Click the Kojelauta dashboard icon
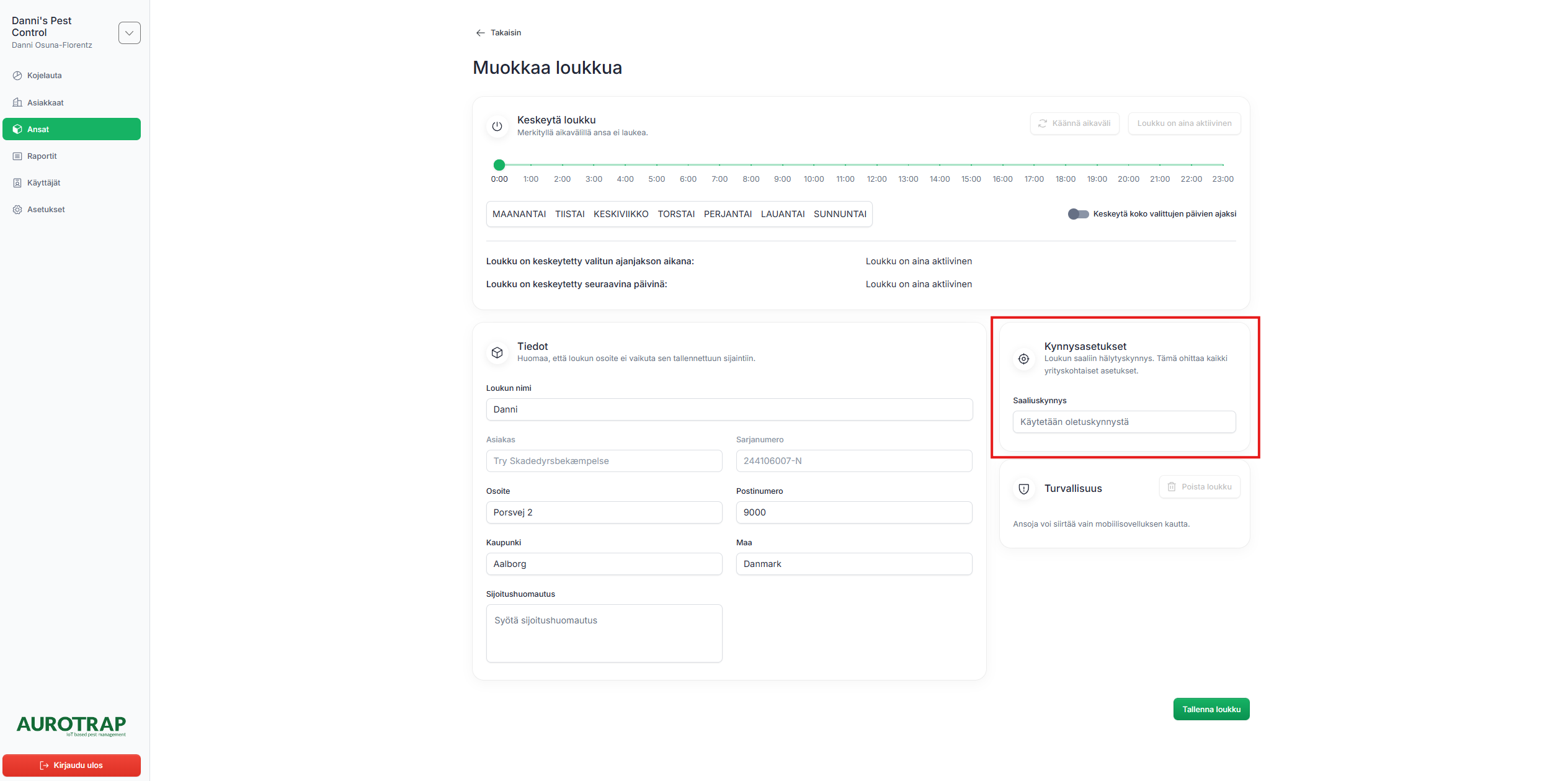The height and width of the screenshot is (781, 1568). click(x=17, y=76)
